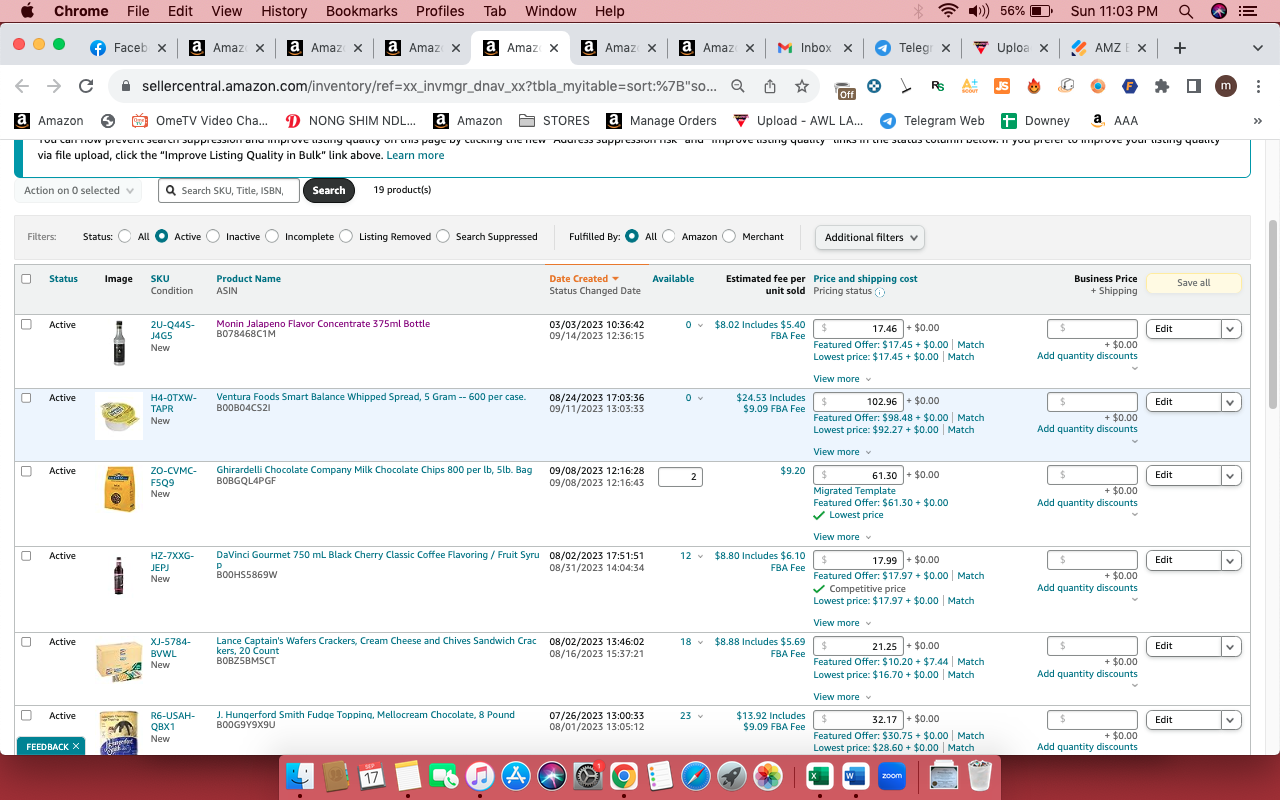The image size is (1280, 800).
Task: Close the Inbox Gmail tab
Action: click(x=848, y=48)
